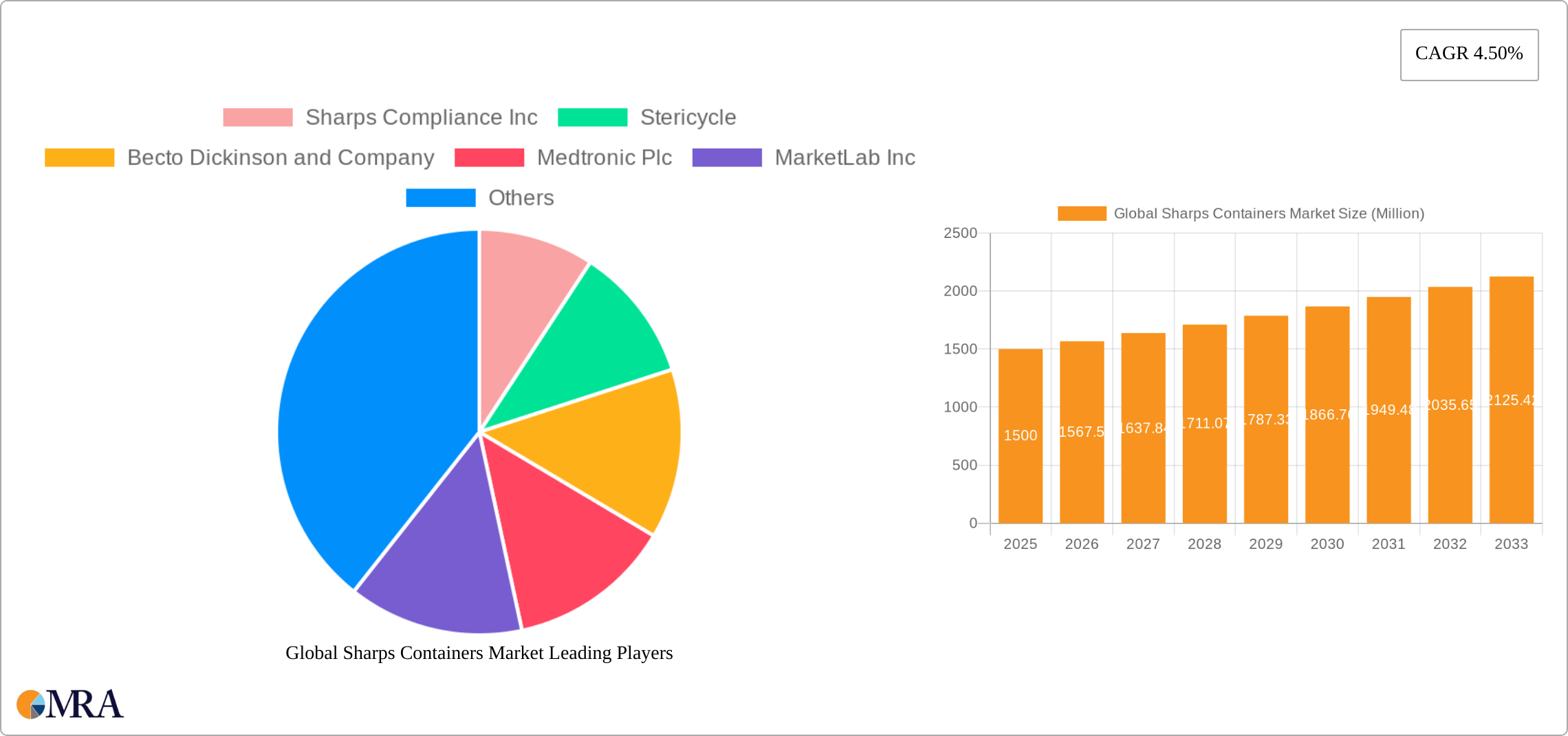The height and width of the screenshot is (736, 1568).
Task: Click the orange Becto Dickinson legend swatch
Action: click(x=78, y=158)
